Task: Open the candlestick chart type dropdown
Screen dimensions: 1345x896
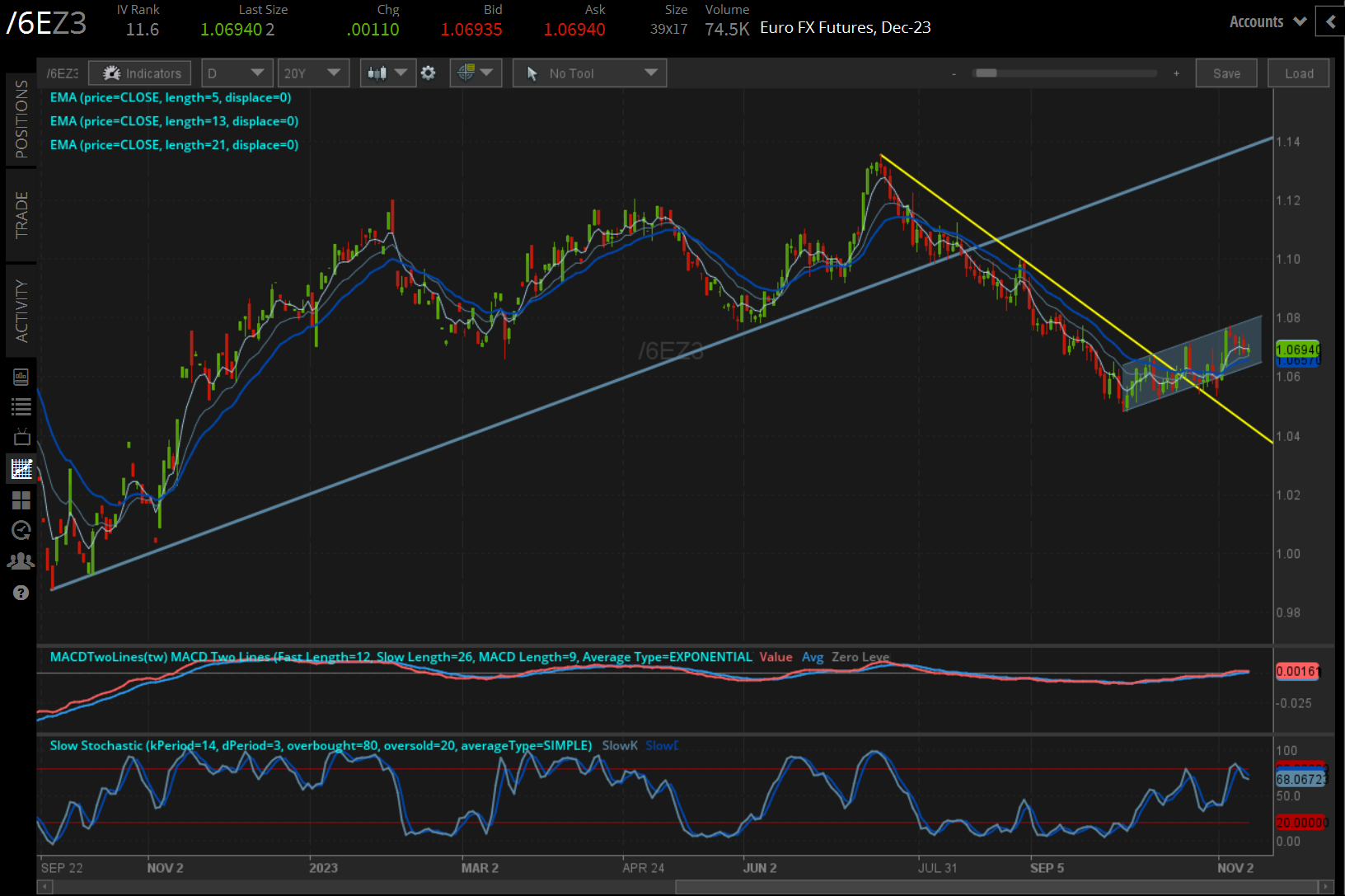Action: (x=387, y=73)
